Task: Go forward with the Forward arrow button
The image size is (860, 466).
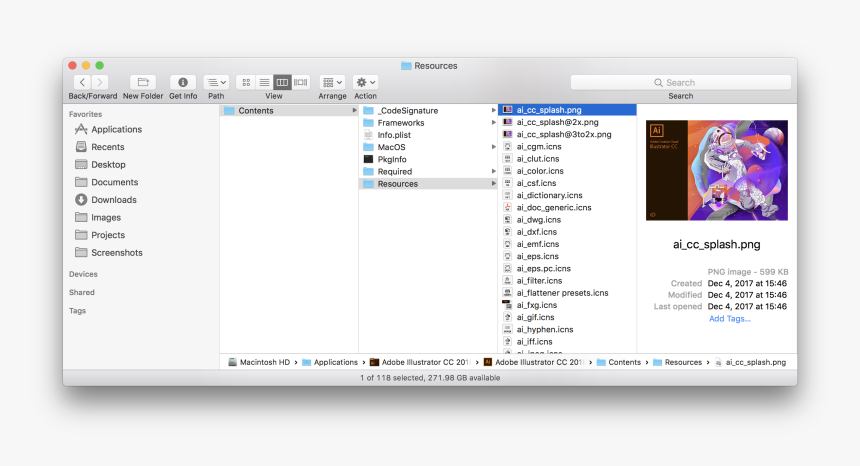Action: (x=100, y=82)
